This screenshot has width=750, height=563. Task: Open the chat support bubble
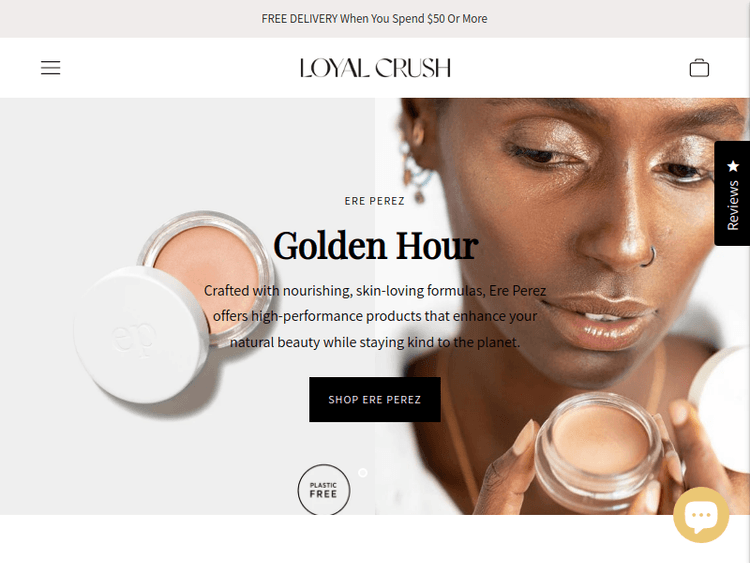click(x=701, y=515)
